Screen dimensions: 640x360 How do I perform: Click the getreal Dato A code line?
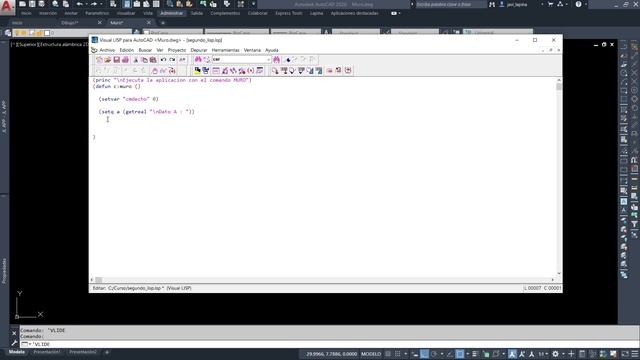pyautogui.click(x=147, y=112)
